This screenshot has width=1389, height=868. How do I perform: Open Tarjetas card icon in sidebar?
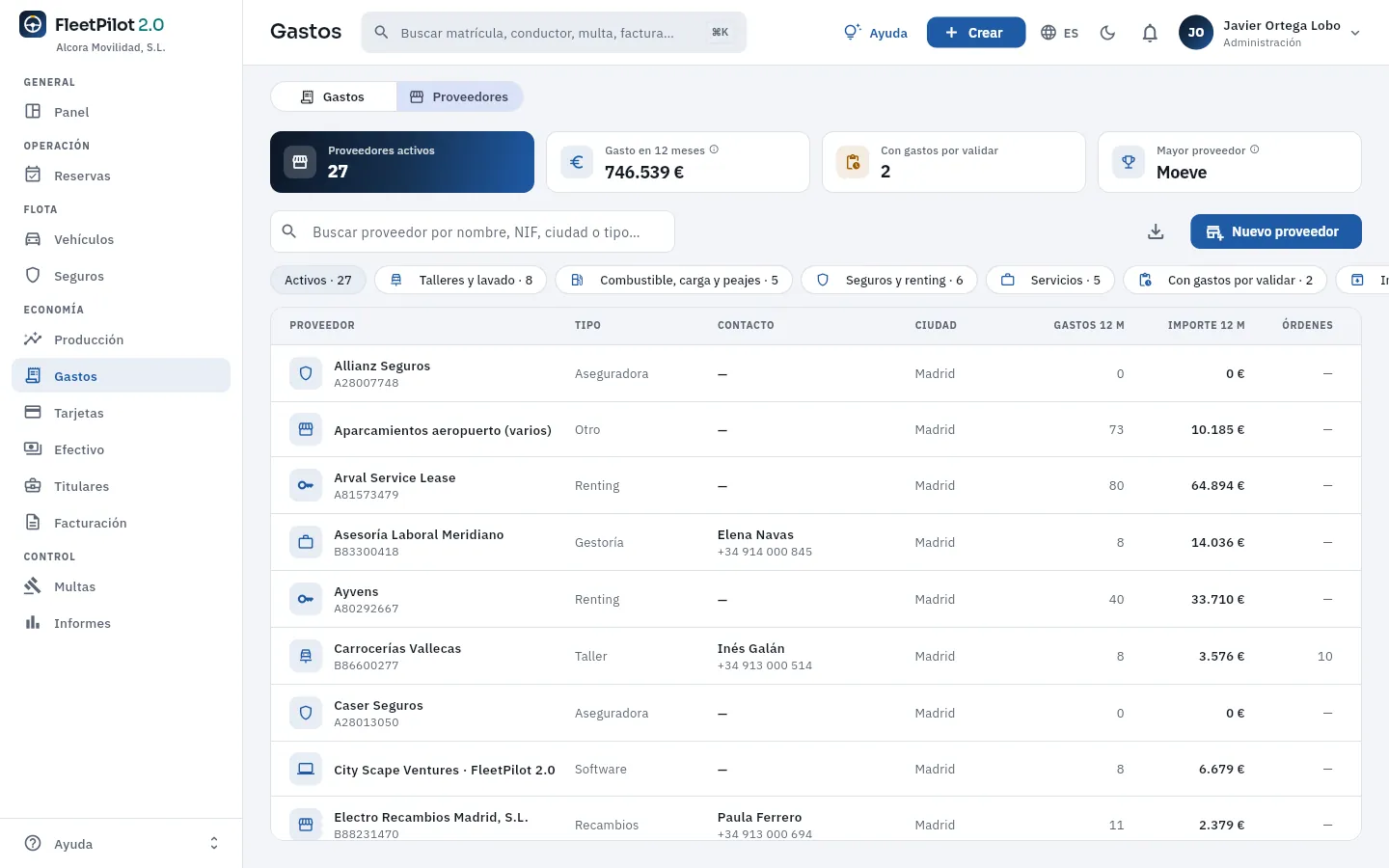click(x=33, y=413)
